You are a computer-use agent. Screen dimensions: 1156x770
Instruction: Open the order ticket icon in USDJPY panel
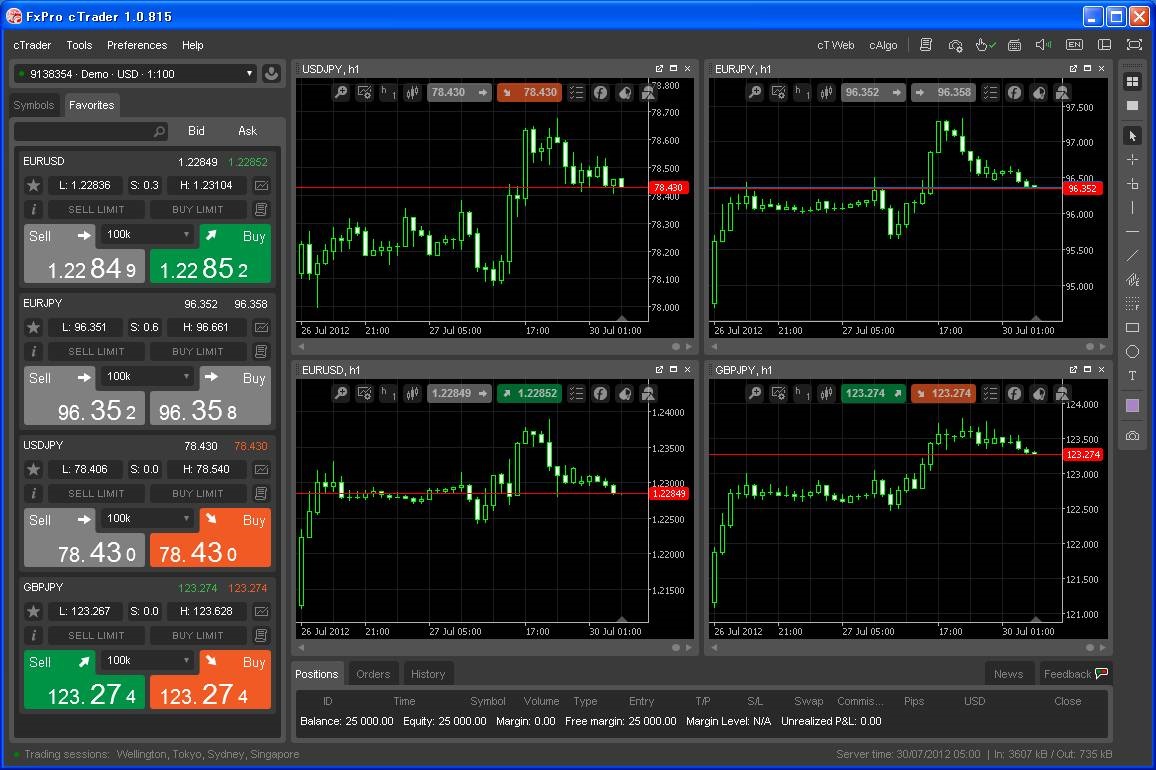click(261, 493)
